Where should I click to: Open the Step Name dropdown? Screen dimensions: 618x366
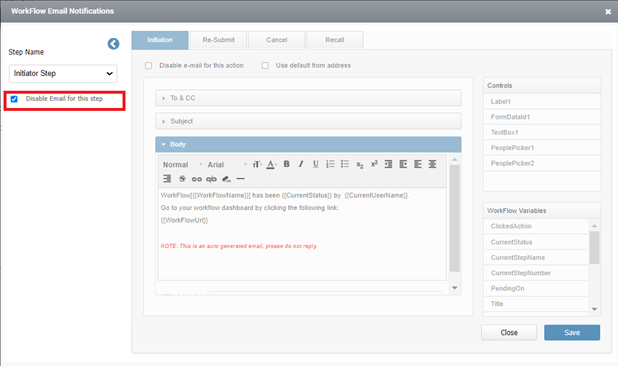[63, 74]
